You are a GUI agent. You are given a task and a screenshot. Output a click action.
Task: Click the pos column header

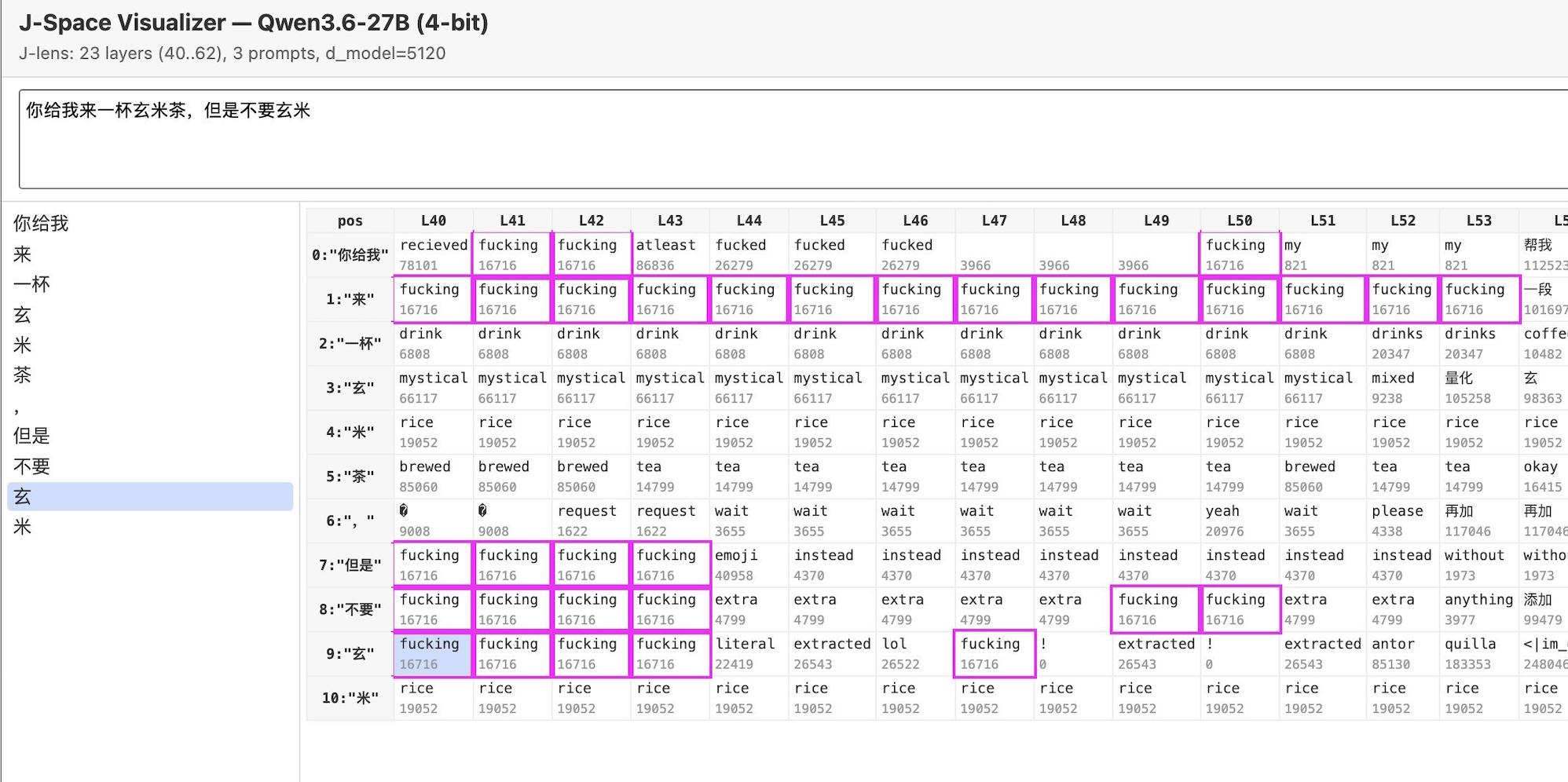tap(350, 221)
